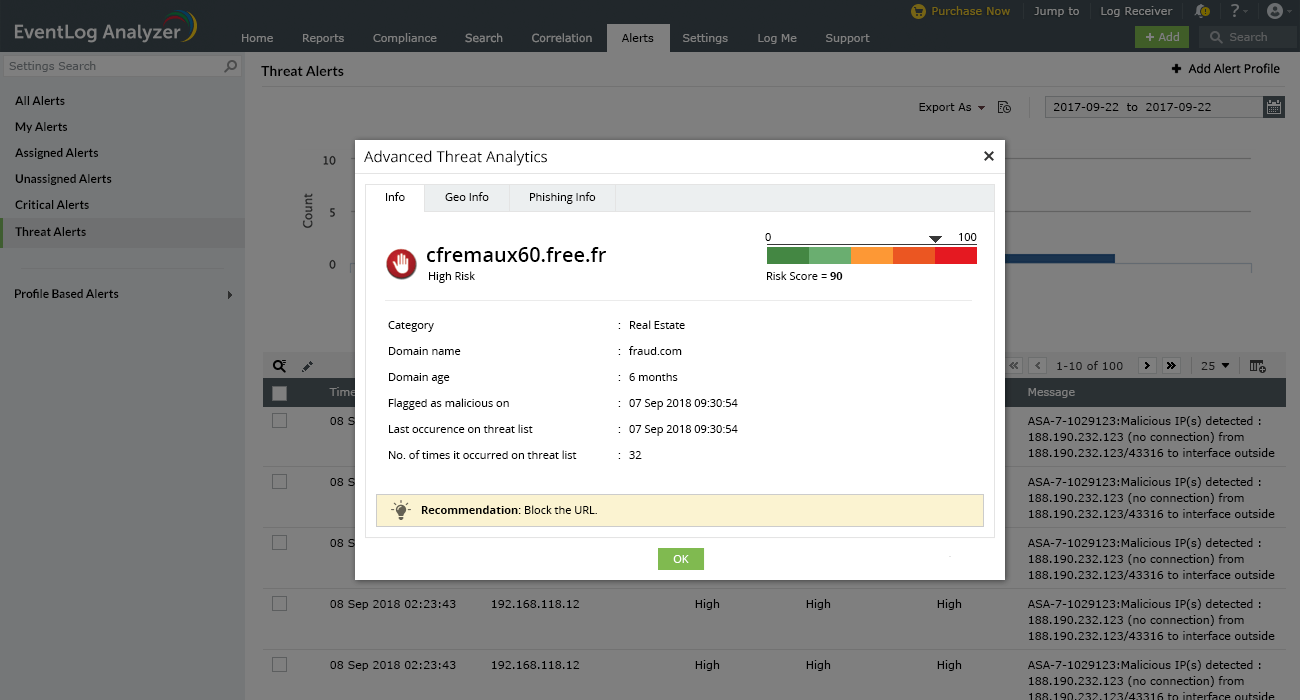
Task: Check the first alert row checkbox
Action: coord(280,421)
